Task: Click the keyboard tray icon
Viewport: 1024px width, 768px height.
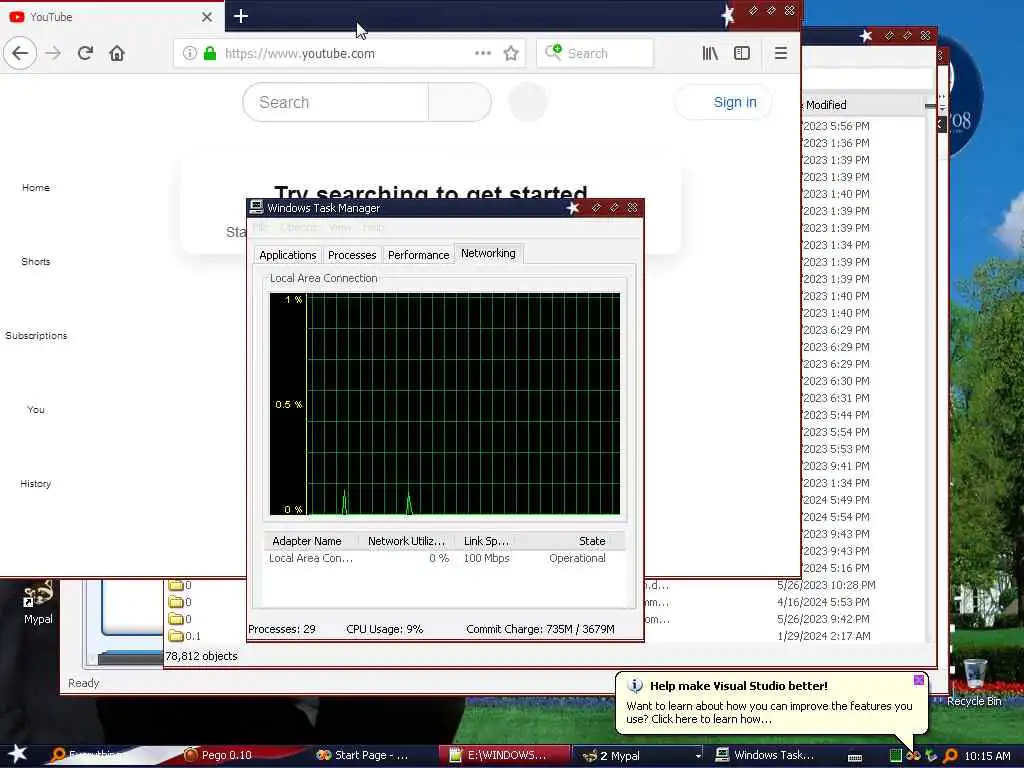Action: tap(854, 757)
